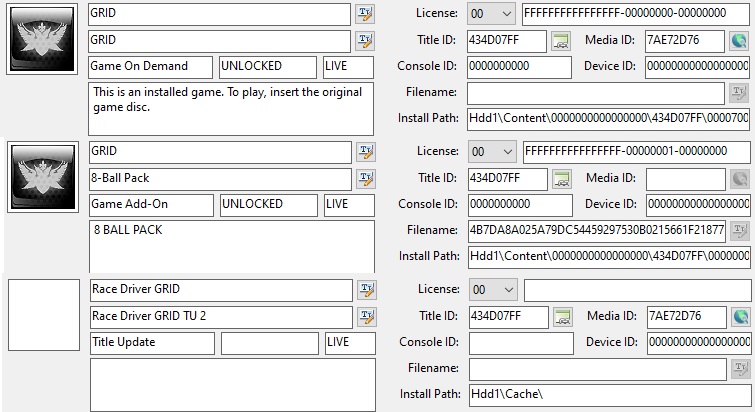Click the edit icon next to 8-Ball Pack

click(x=366, y=179)
